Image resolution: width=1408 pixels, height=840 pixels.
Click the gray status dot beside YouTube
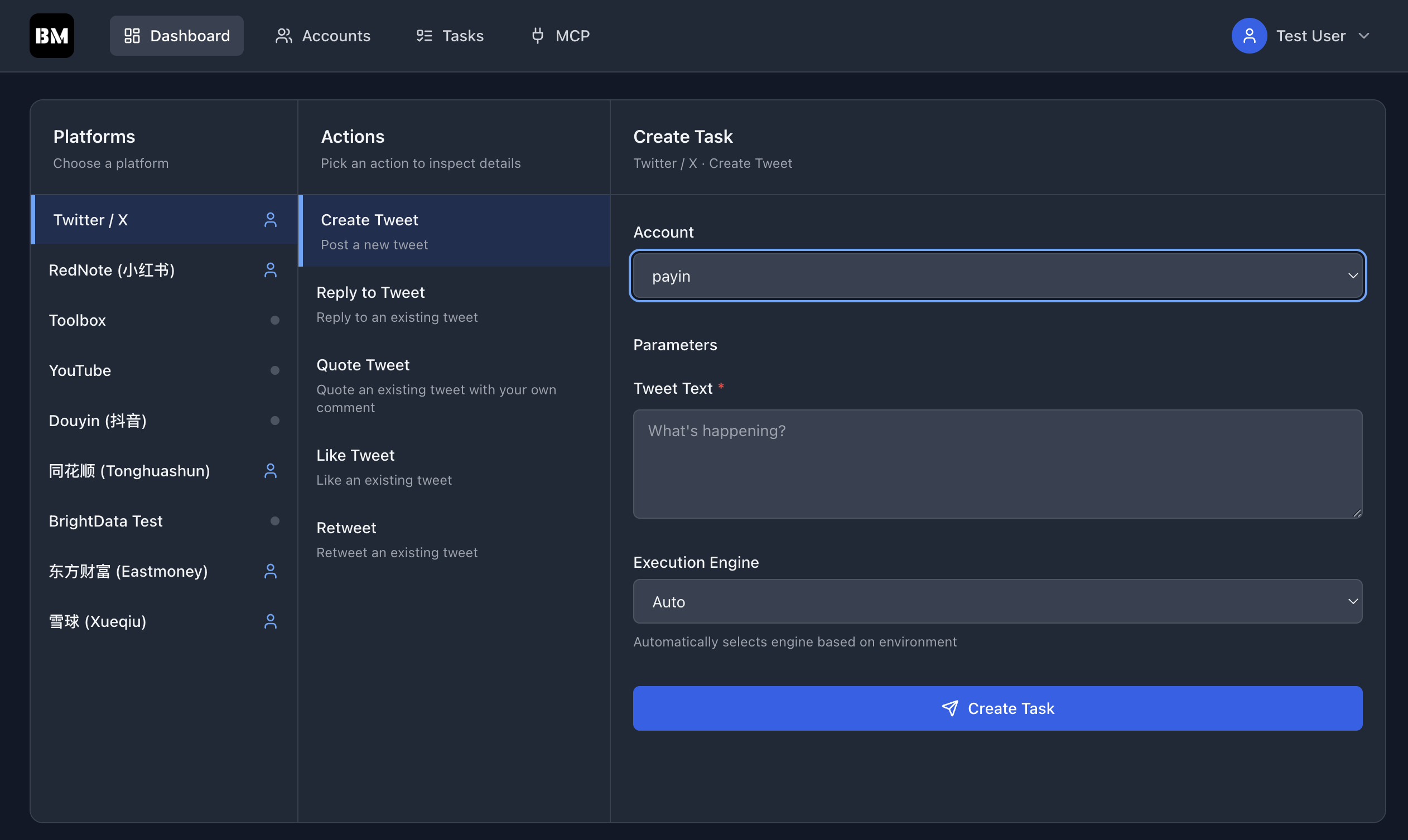pos(274,371)
